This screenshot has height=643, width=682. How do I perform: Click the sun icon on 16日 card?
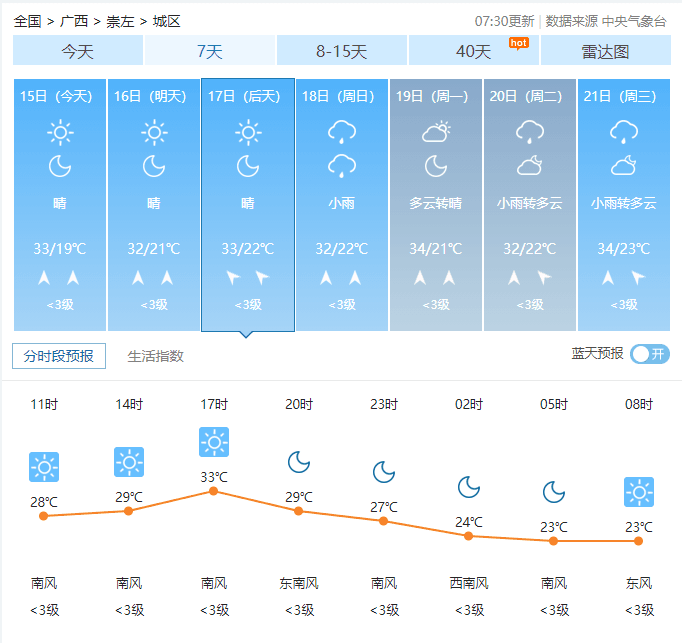[x=154, y=132]
